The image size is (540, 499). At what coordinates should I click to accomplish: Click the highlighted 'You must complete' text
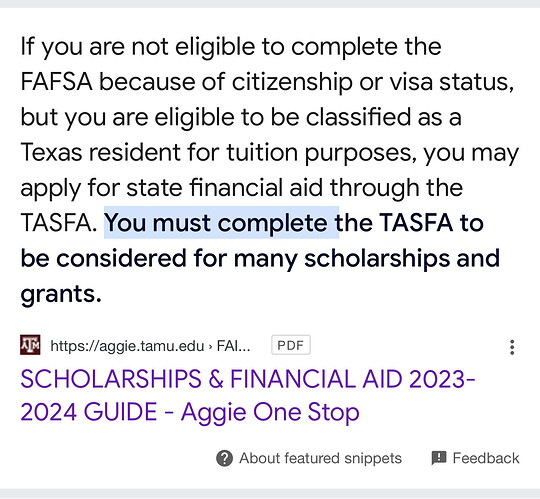tap(221, 223)
